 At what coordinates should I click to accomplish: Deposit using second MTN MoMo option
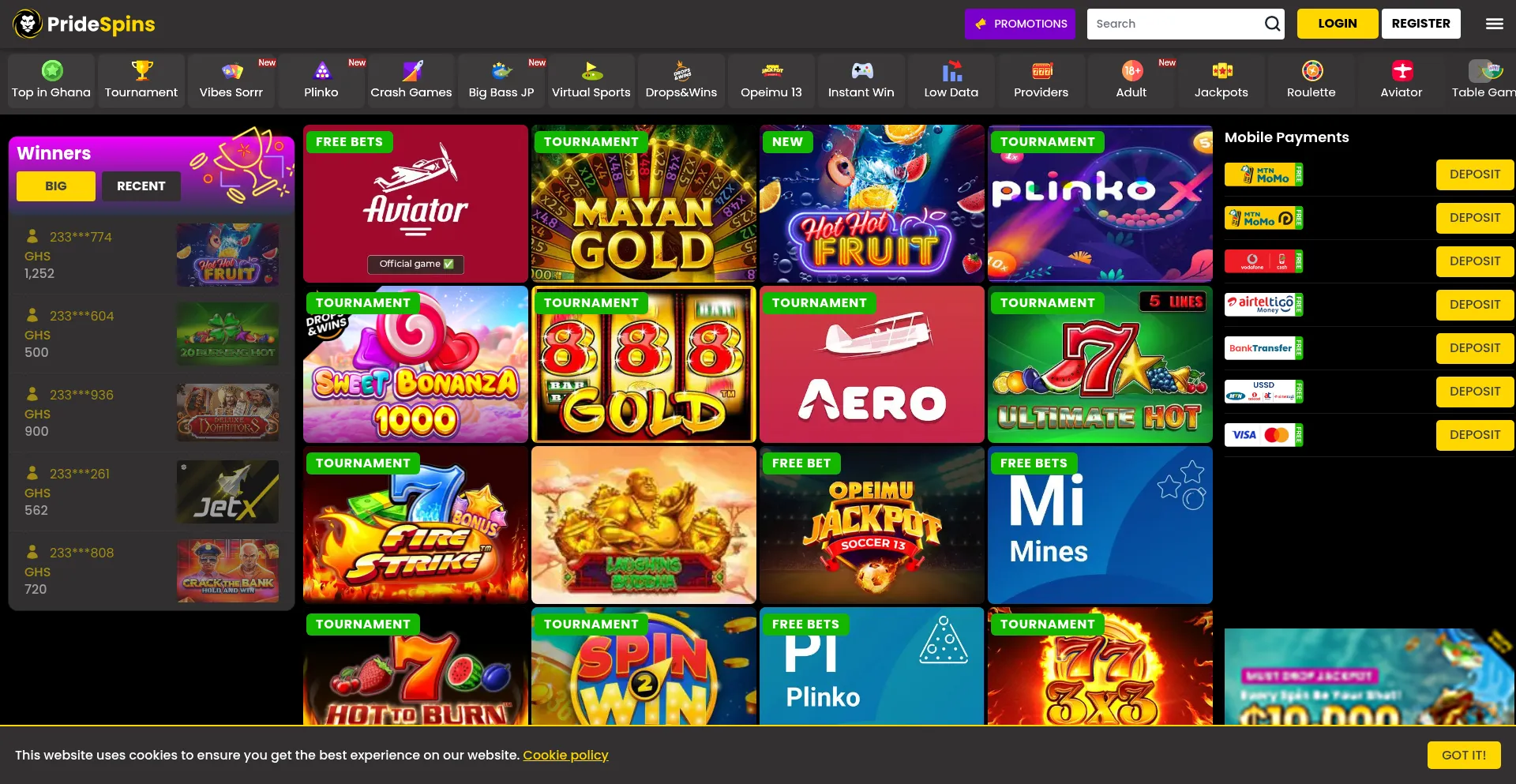pyautogui.click(x=1475, y=218)
